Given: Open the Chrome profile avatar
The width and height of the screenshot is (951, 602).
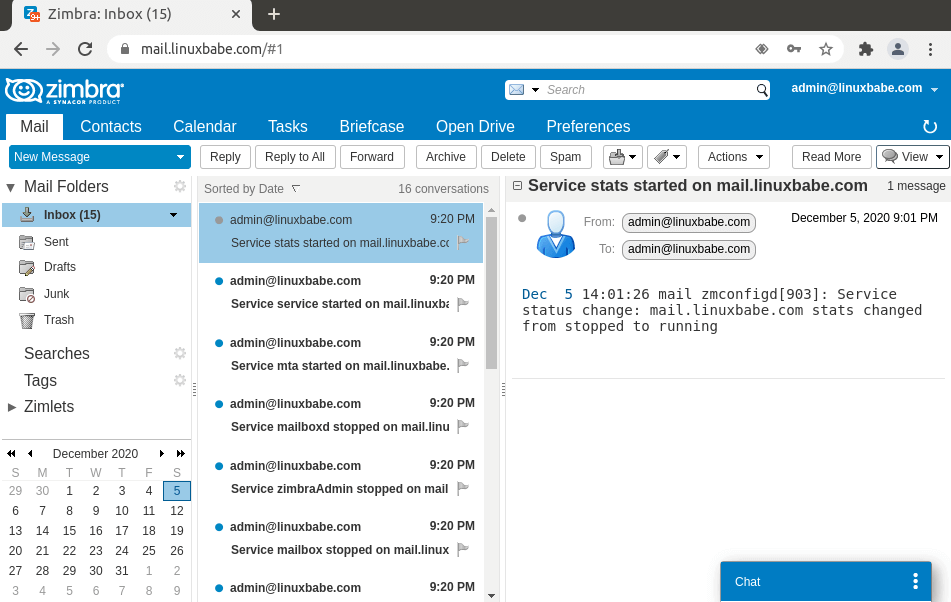Looking at the screenshot, I should (898, 49).
